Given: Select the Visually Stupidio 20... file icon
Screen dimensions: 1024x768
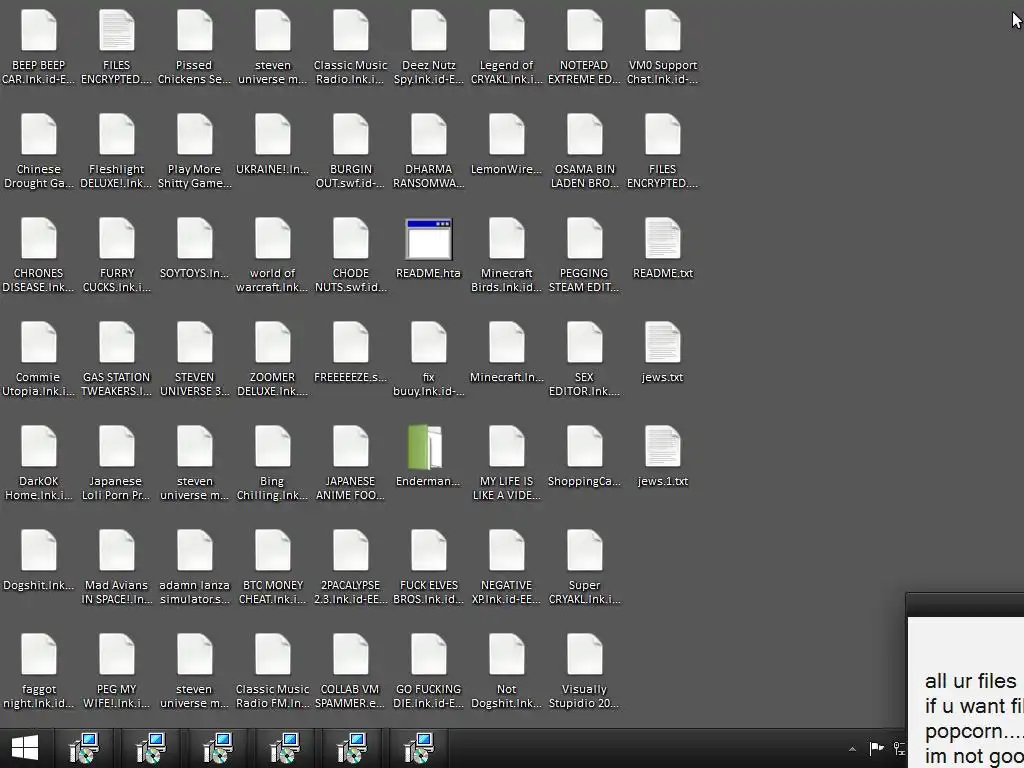Looking at the screenshot, I should tap(584, 654).
